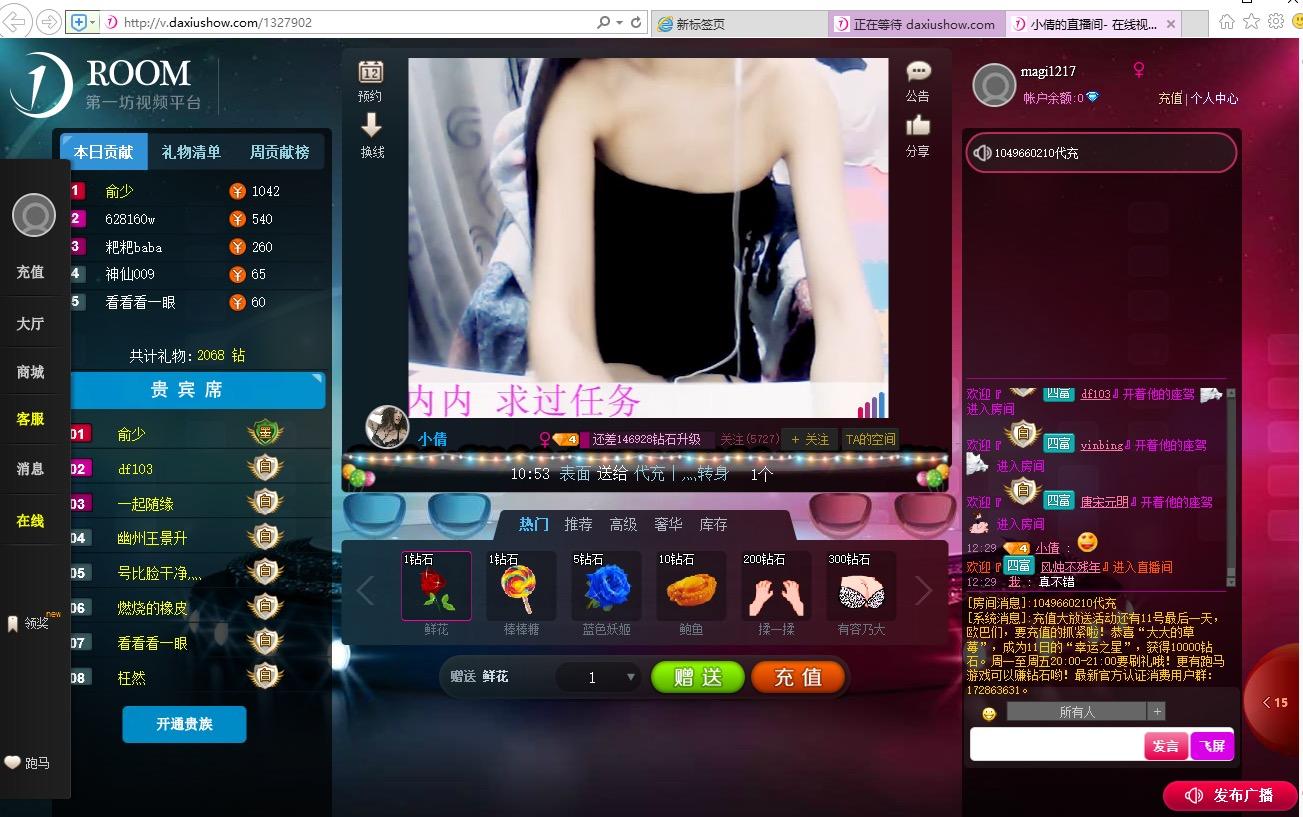Image resolution: width=1303 pixels, height=817 pixels.
Task: Open 个人中心 link
Action: tap(1214, 98)
